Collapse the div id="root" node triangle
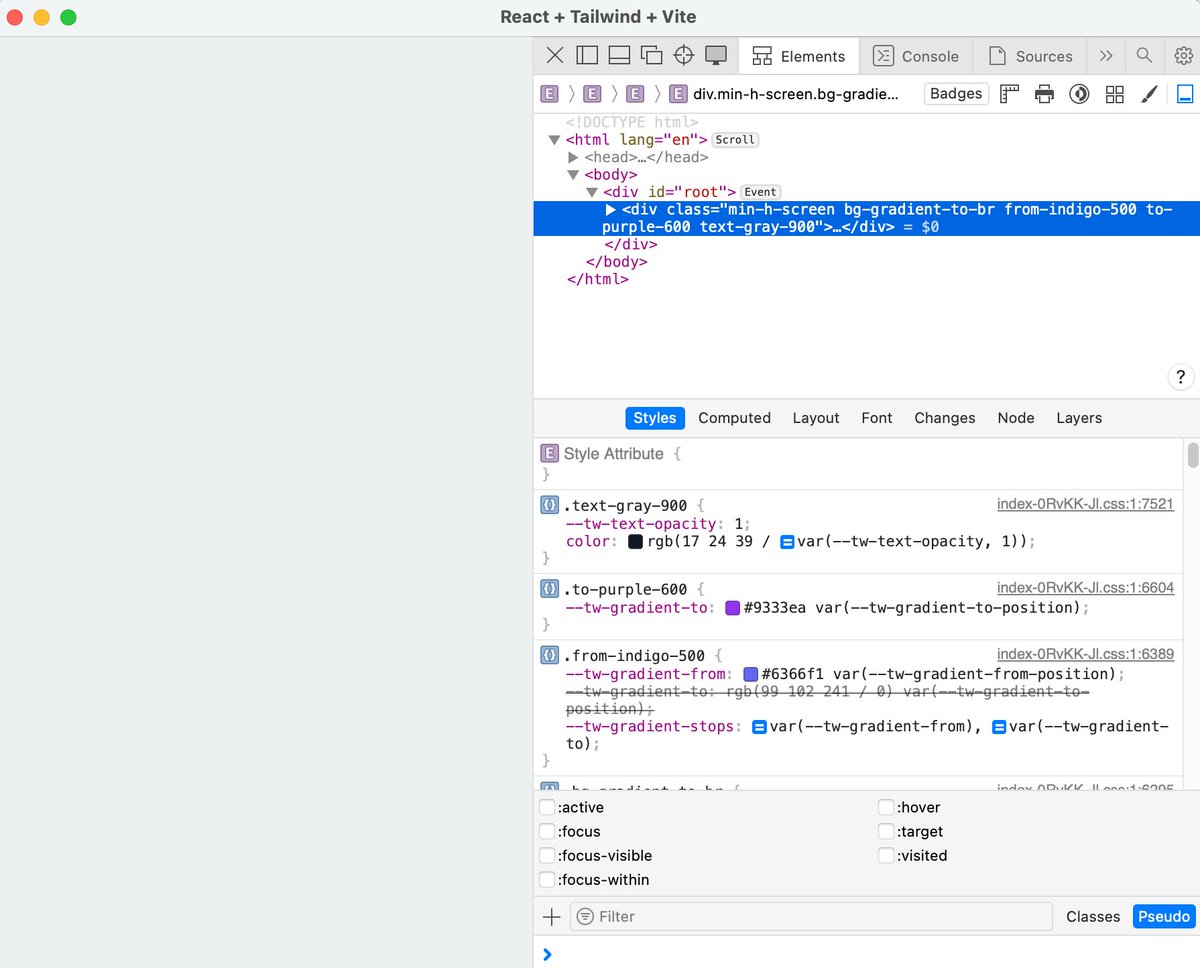The height and width of the screenshot is (968, 1200). point(592,192)
